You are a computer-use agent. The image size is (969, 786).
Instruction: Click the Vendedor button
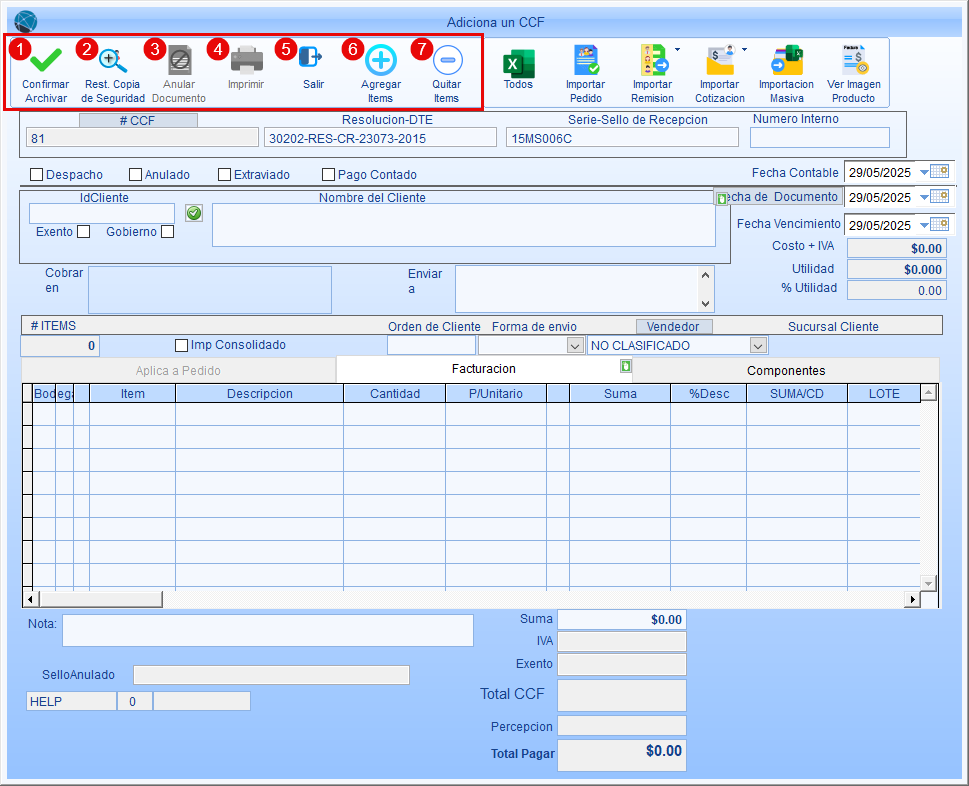[674, 326]
